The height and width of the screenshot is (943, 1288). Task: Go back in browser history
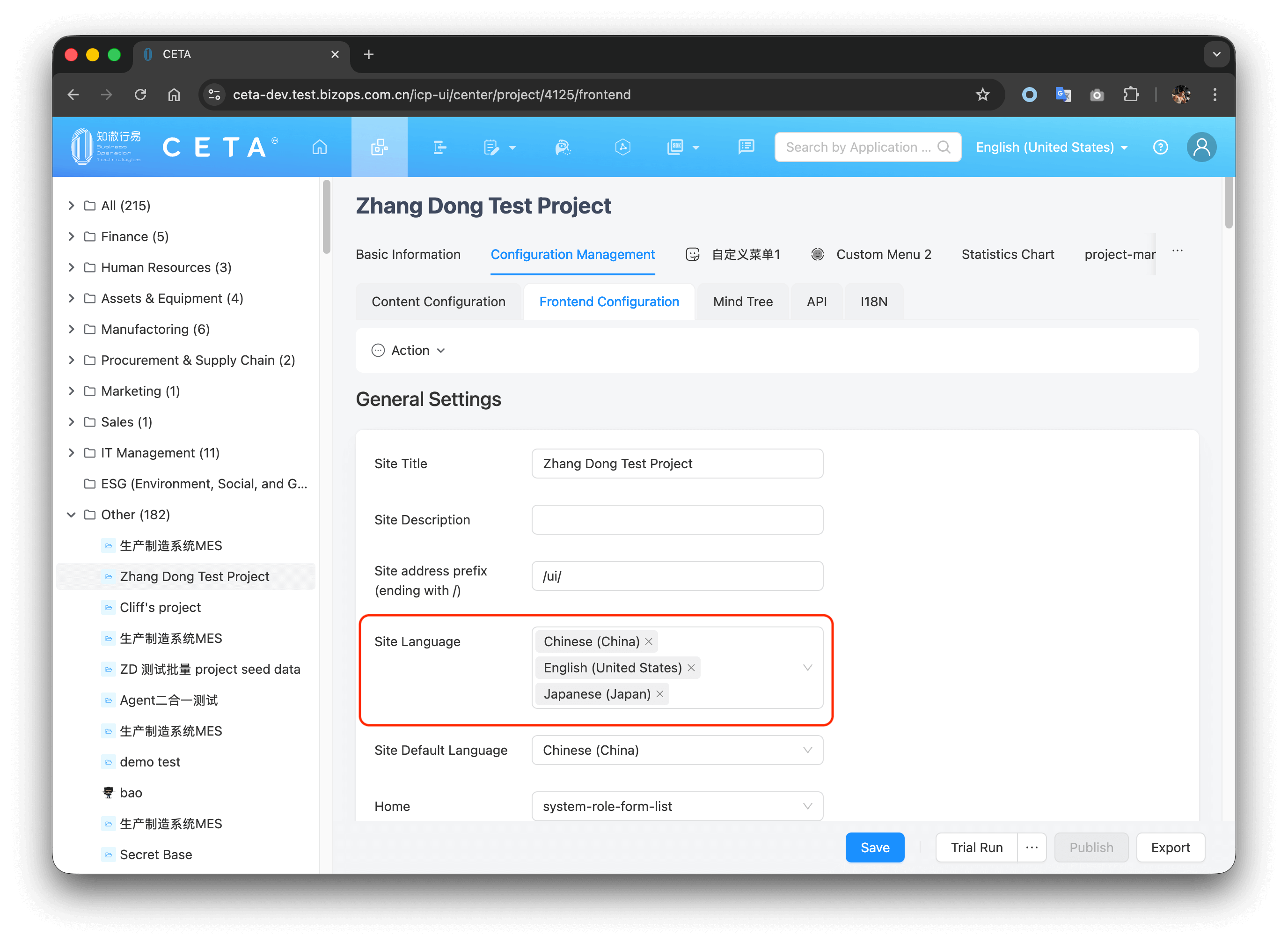pos(73,94)
